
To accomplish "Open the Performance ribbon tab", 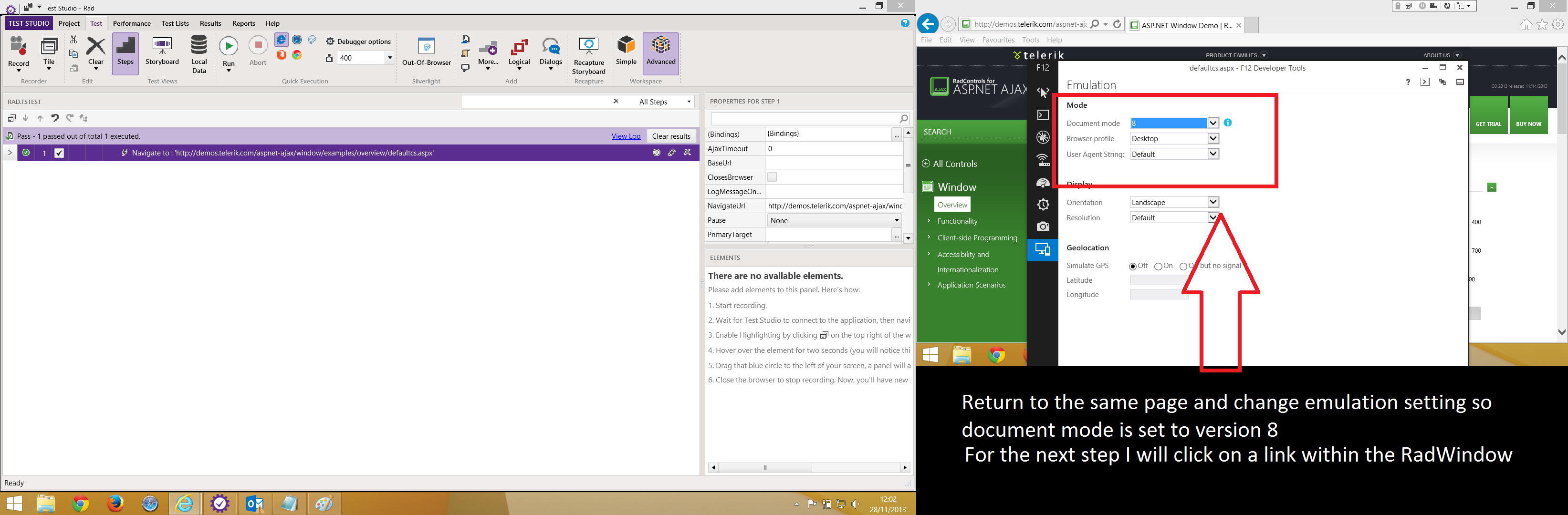I will 132,24.
